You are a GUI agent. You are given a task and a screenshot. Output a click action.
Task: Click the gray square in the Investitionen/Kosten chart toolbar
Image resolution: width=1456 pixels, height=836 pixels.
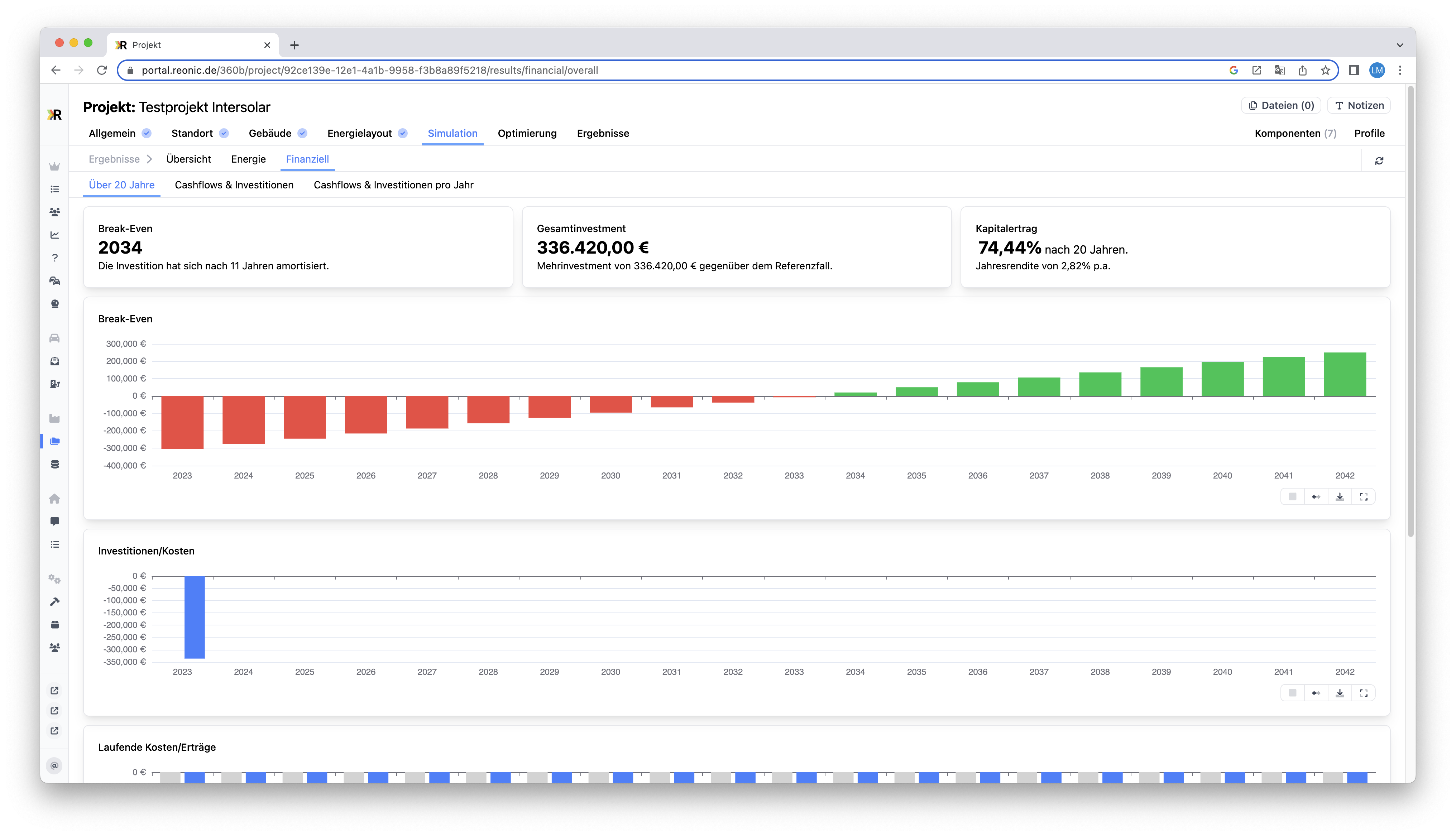tap(1292, 693)
